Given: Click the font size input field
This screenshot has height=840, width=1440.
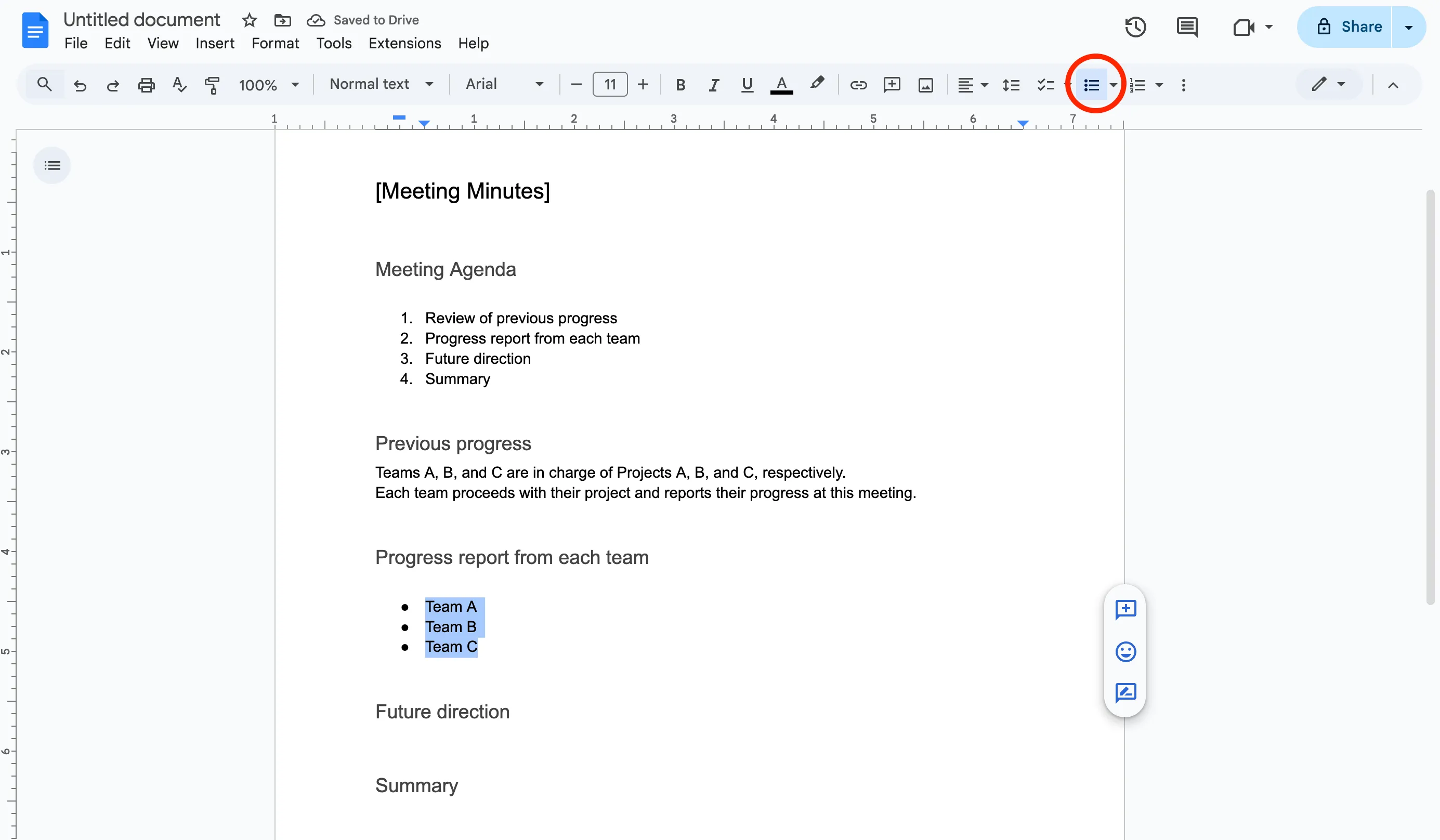Looking at the screenshot, I should tap(610, 85).
